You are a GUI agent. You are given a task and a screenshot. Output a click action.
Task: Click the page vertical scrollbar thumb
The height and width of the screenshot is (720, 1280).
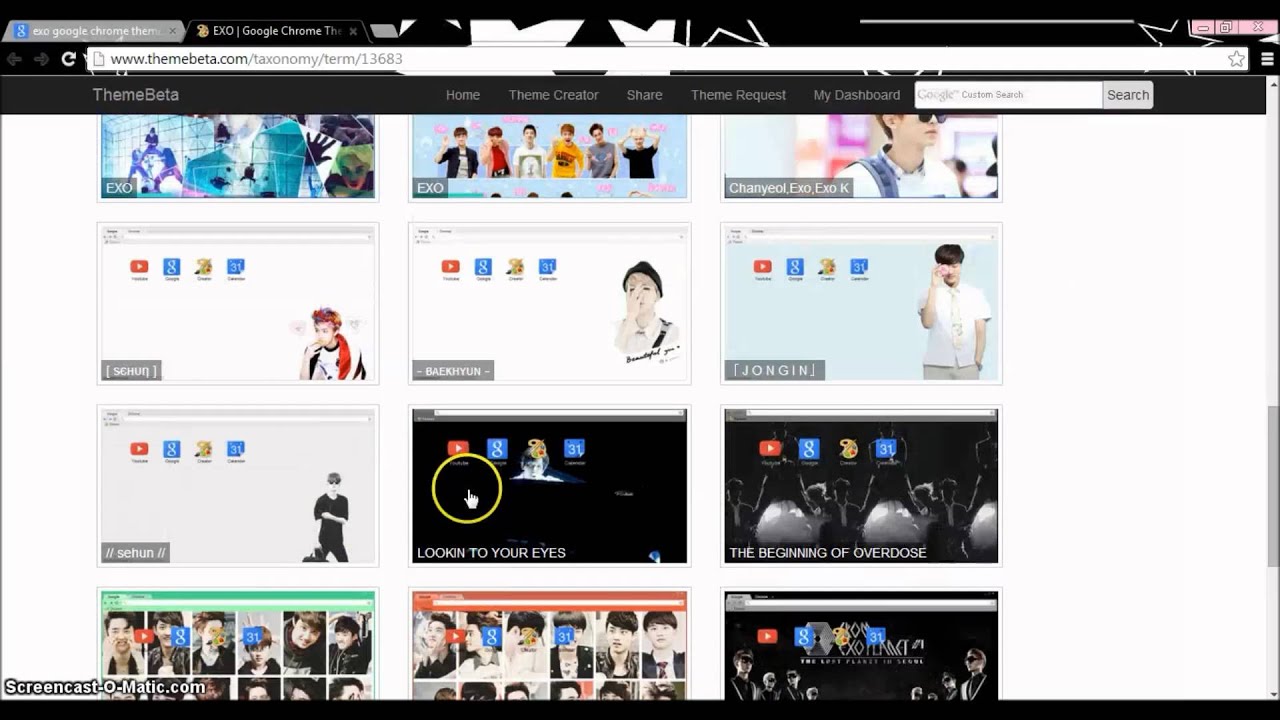[x=1273, y=487]
